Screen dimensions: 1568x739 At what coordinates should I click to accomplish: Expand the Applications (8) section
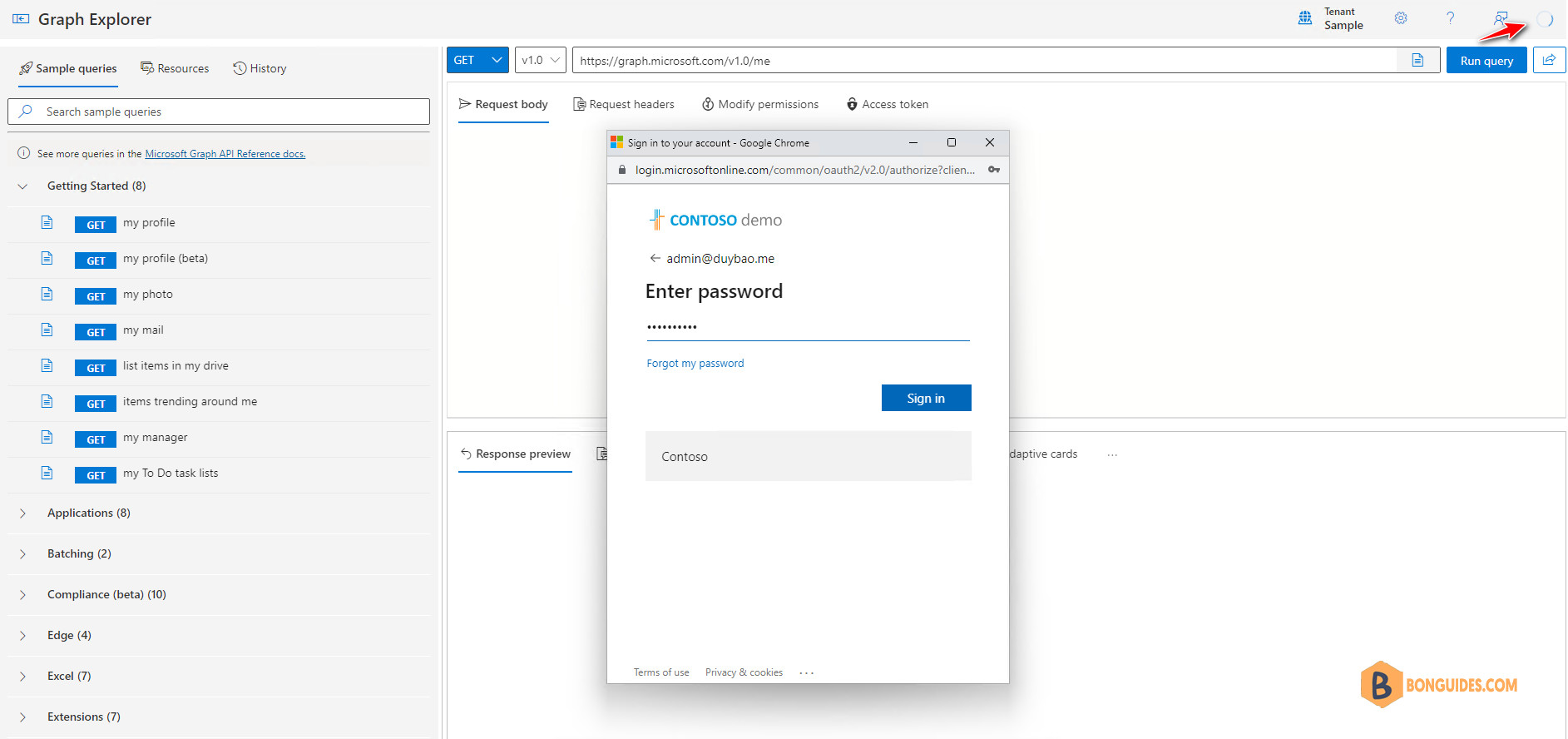(x=22, y=513)
